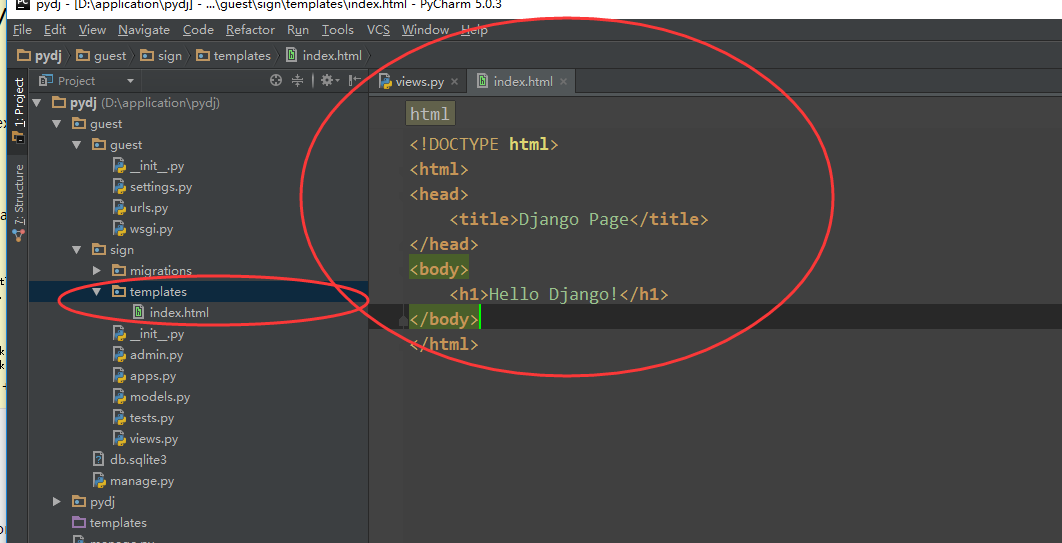The image size is (1062, 543).
Task: Click the DOCTYPE line in editor
Action: tap(484, 144)
